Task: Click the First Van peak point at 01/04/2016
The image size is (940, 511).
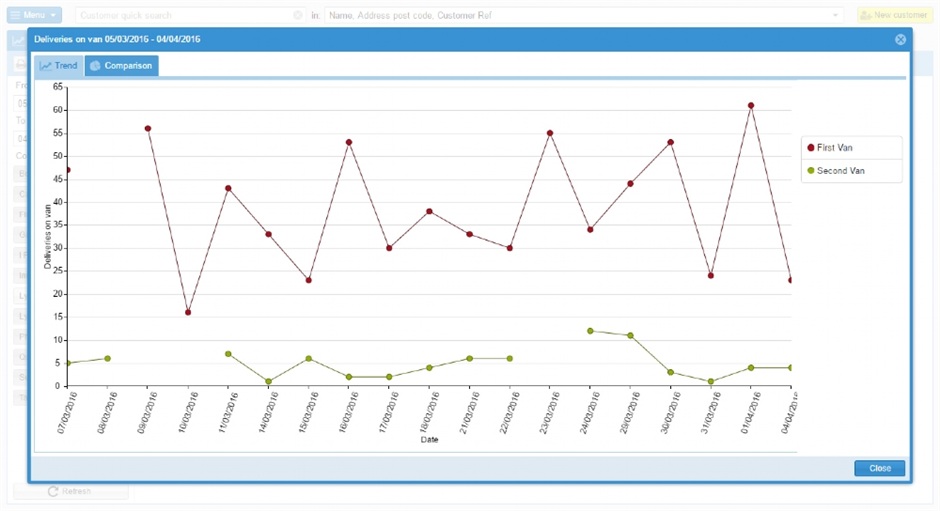Action: [x=750, y=105]
